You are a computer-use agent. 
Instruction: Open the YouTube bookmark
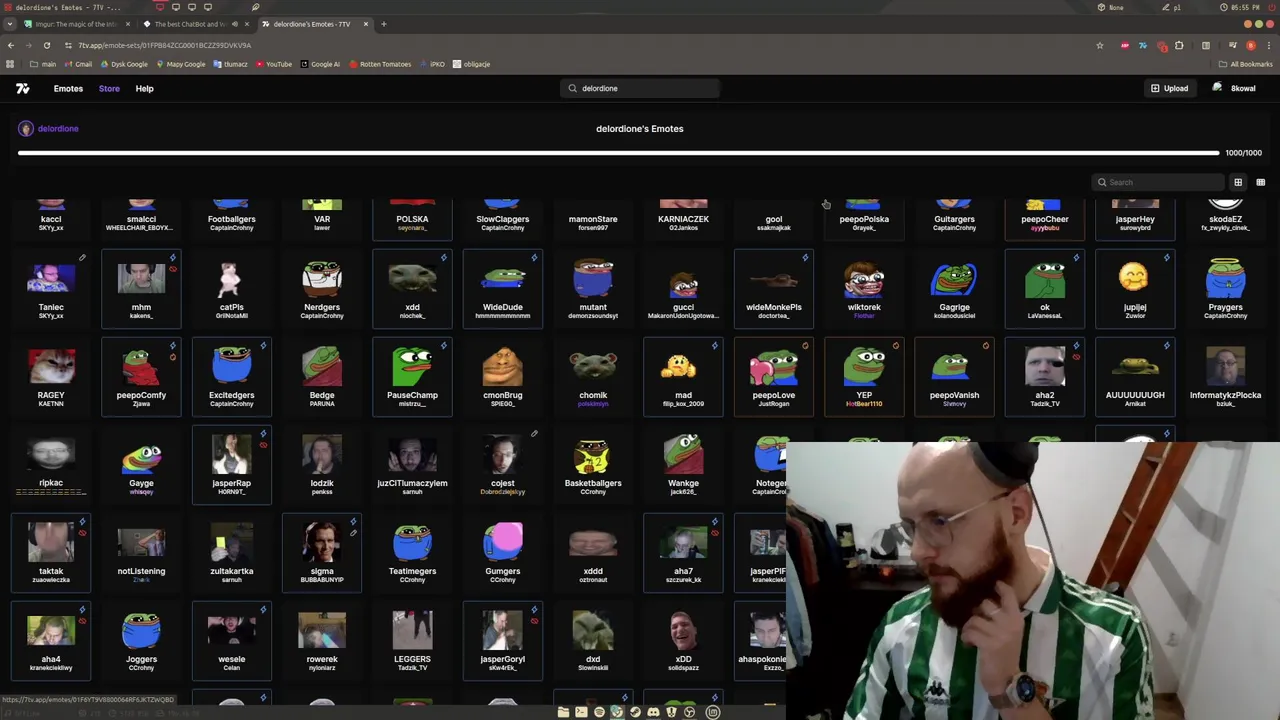pyautogui.click(x=274, y=64)
